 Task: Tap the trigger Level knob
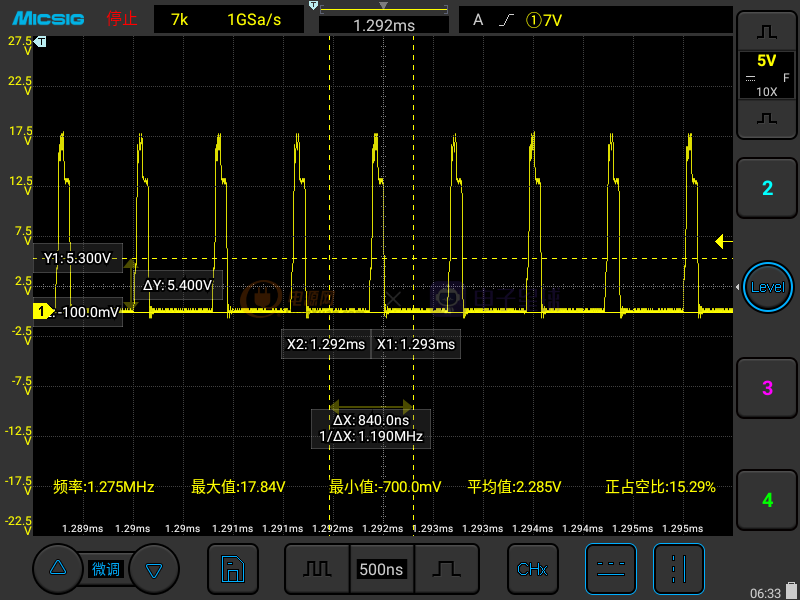(767, 287)
